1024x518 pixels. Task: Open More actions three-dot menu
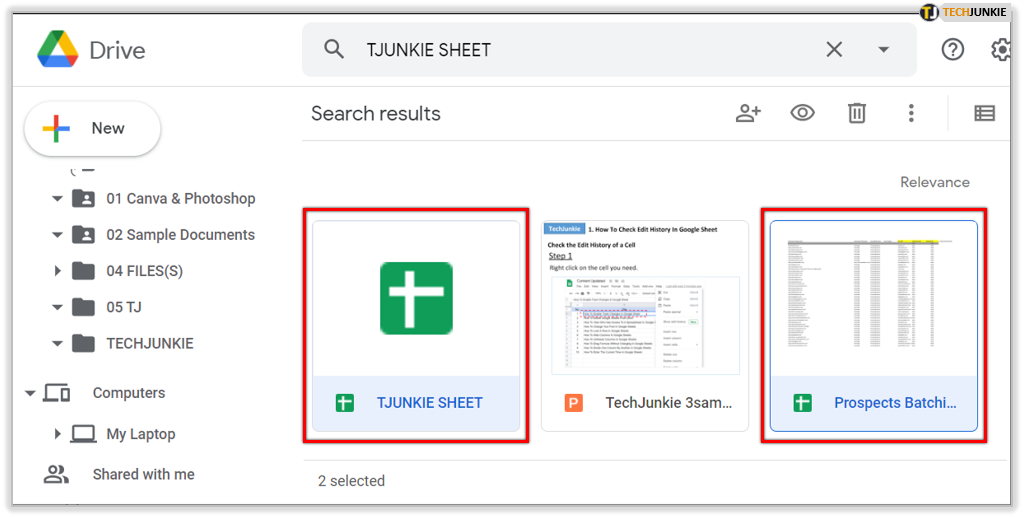pyautogui.click(x=911, y=113)
